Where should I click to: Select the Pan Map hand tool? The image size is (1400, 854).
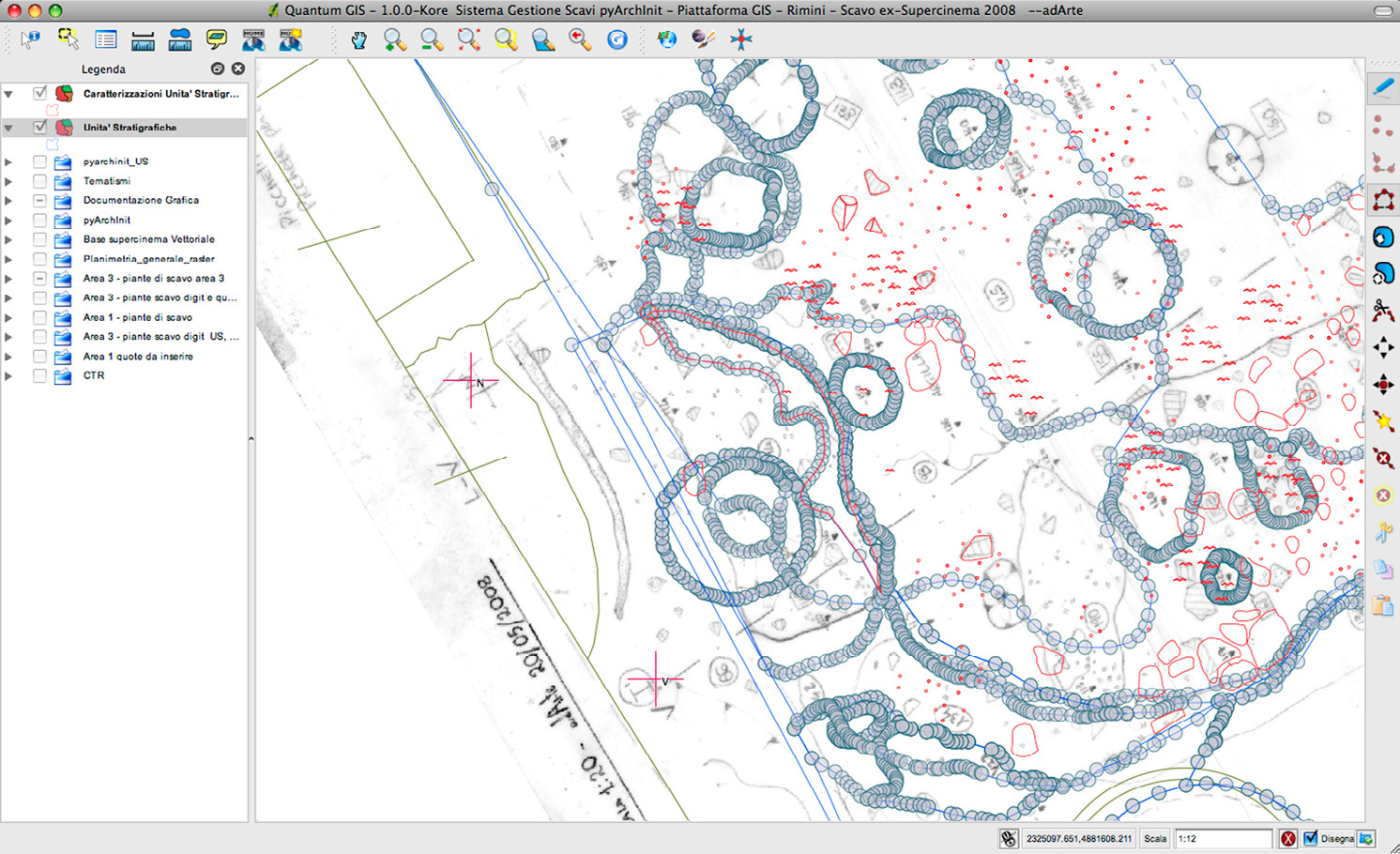pos(358,39)
